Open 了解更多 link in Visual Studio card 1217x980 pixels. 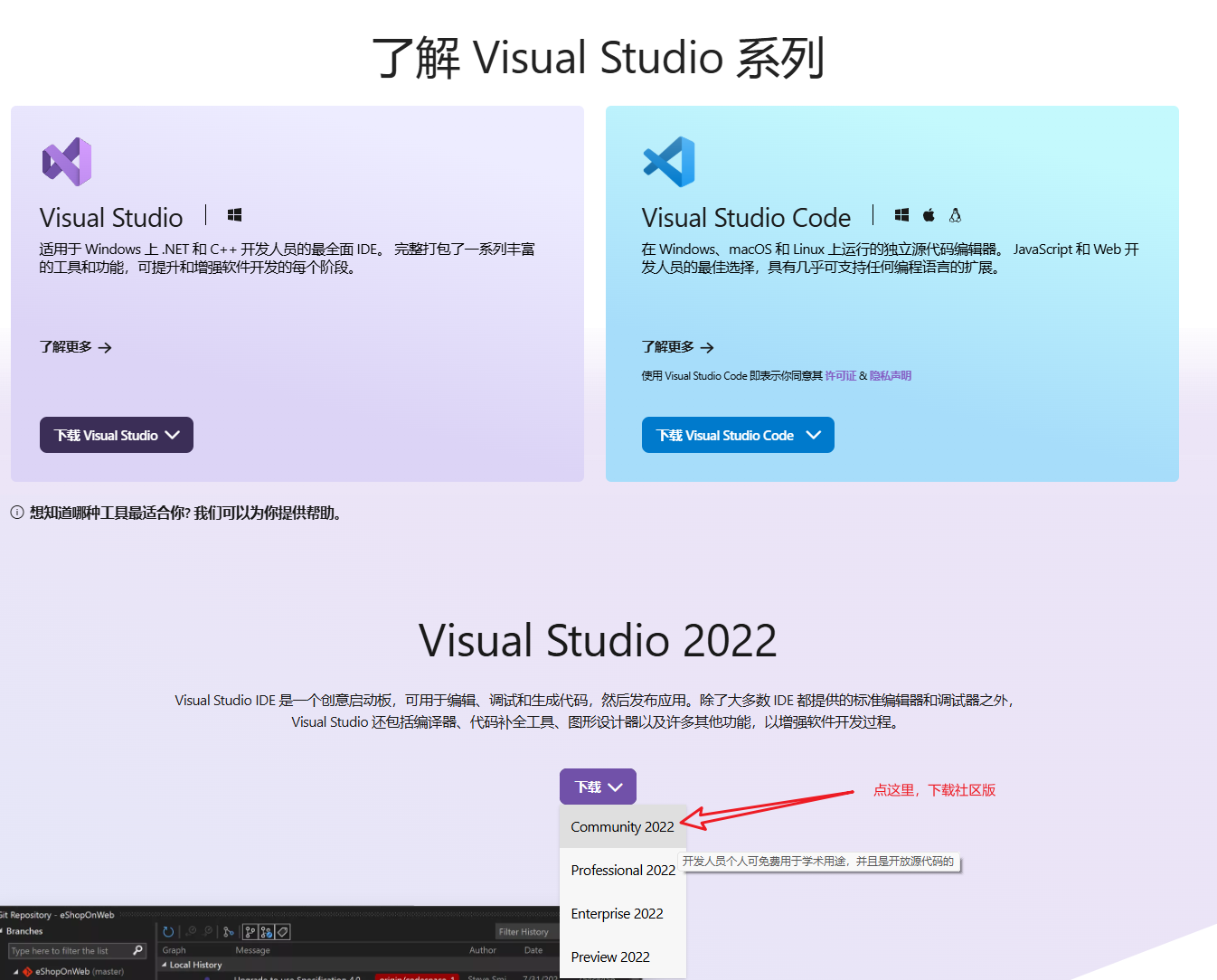tap(76, 347)
